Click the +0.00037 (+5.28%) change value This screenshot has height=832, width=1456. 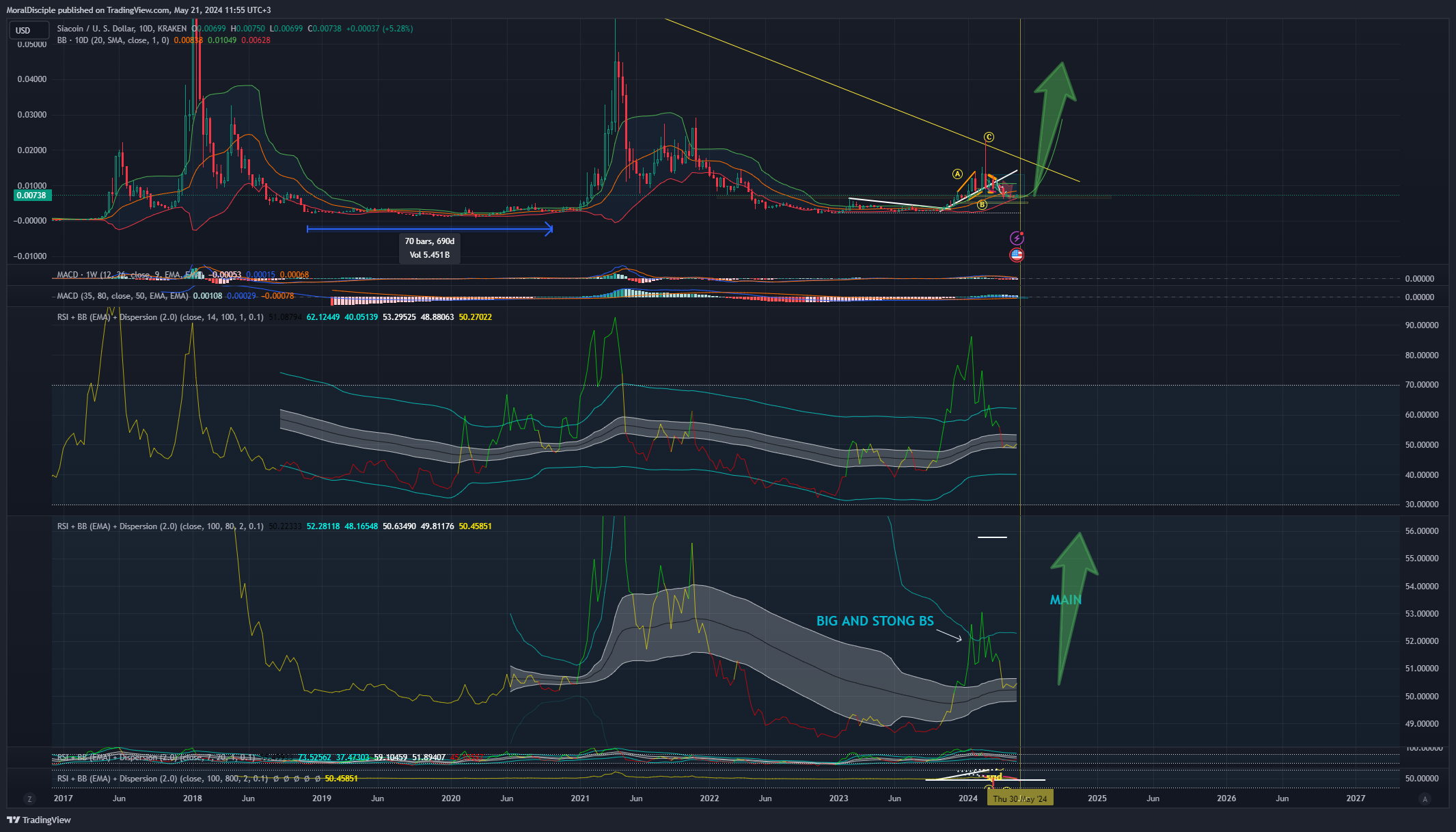(379, 29)
